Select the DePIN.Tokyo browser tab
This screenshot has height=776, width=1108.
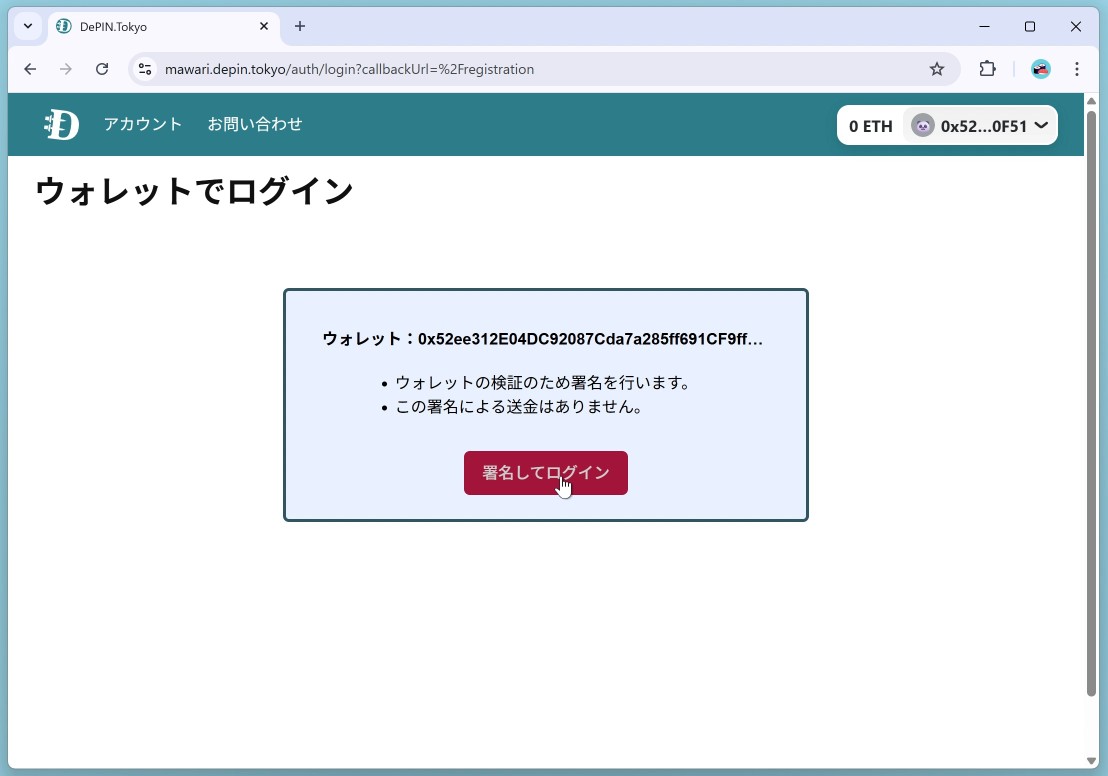(x=150, y=27)
